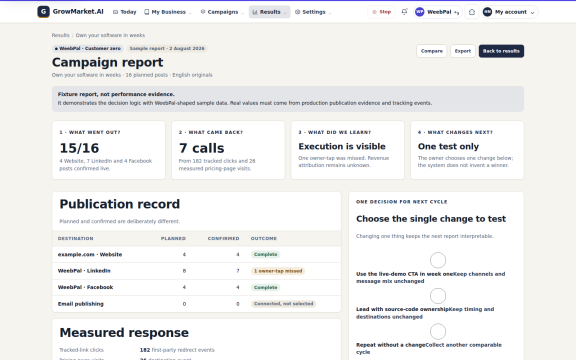Expand the Settings menu

pyautogui.click(x=313, y=12)
